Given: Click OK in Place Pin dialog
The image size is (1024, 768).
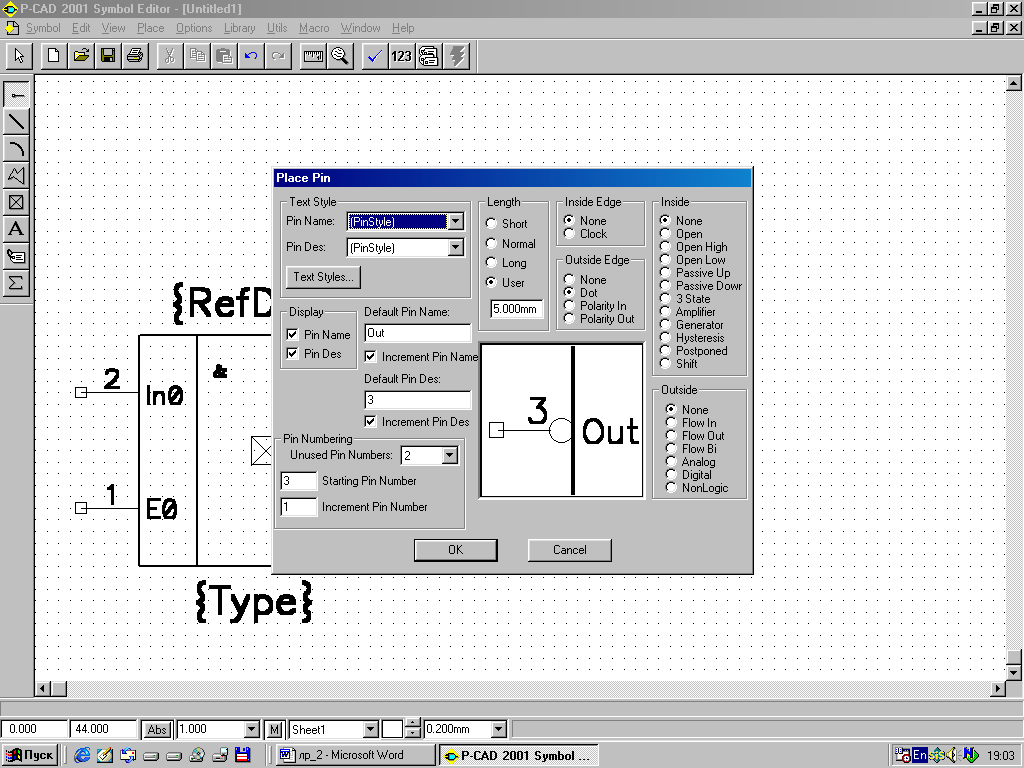Looking at the screenshot, I should tap(455, 550).
